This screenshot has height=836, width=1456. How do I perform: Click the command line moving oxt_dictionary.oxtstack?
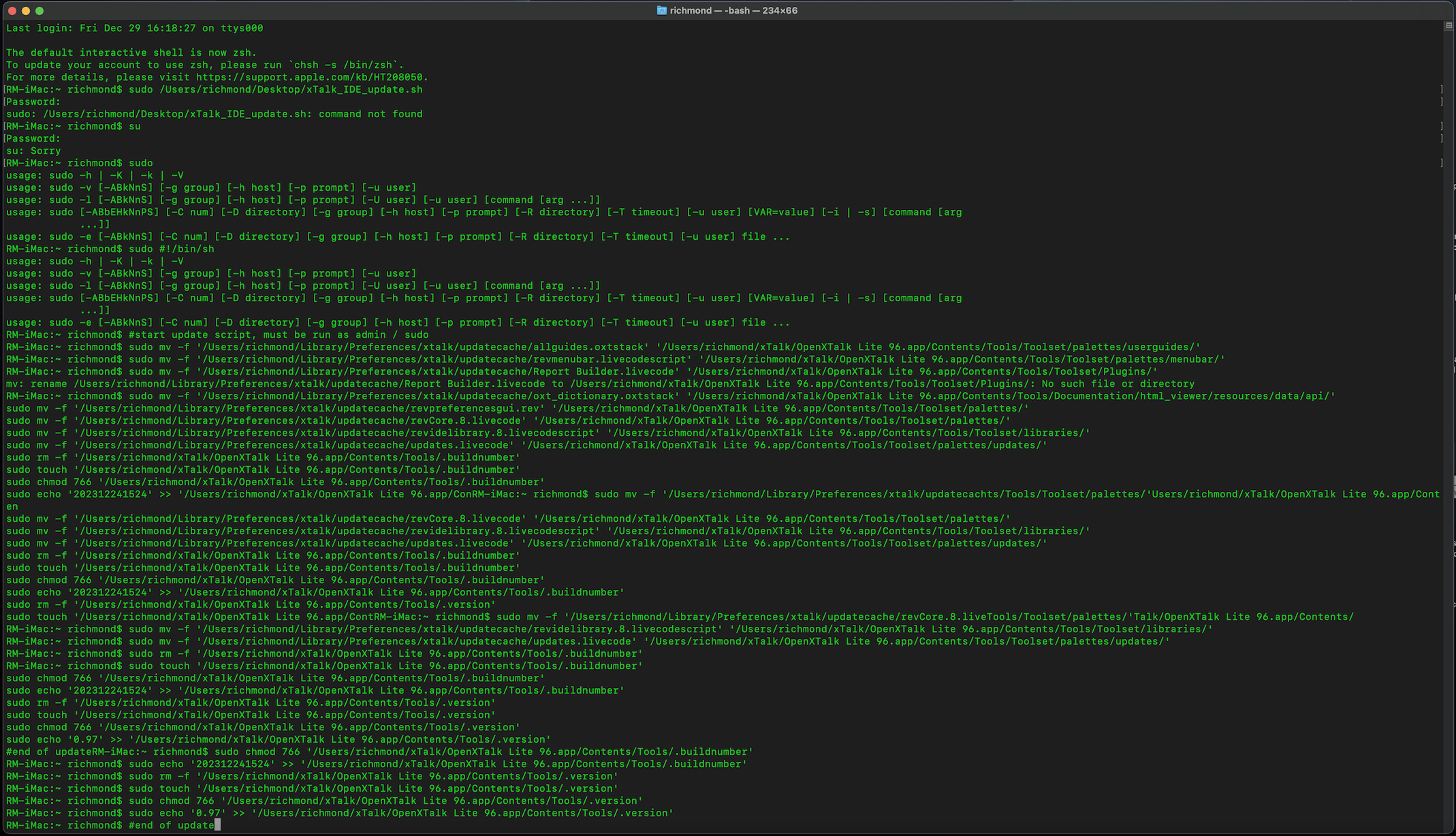pyautogui.click(x=671, y=396)
